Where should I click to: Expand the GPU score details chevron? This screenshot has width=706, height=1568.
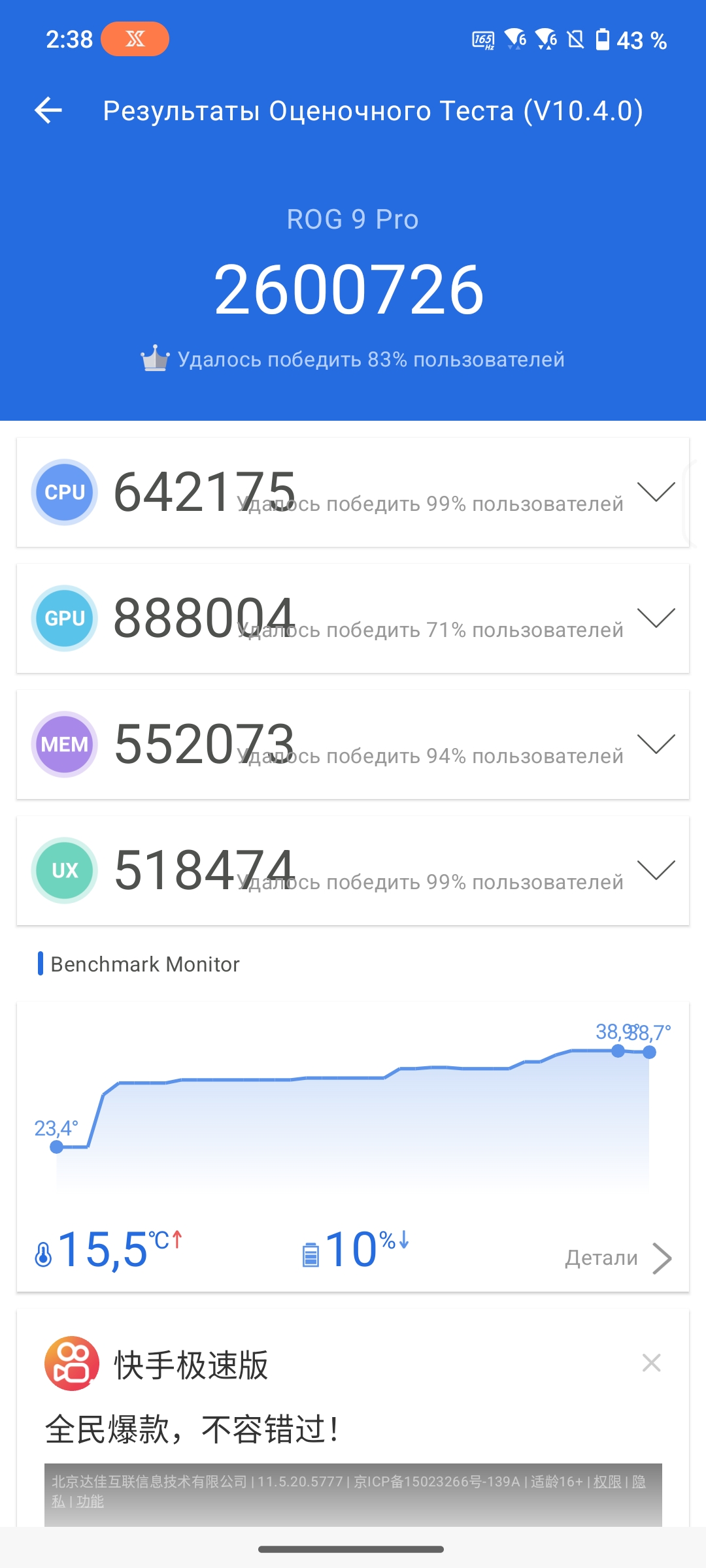[656, 618]
